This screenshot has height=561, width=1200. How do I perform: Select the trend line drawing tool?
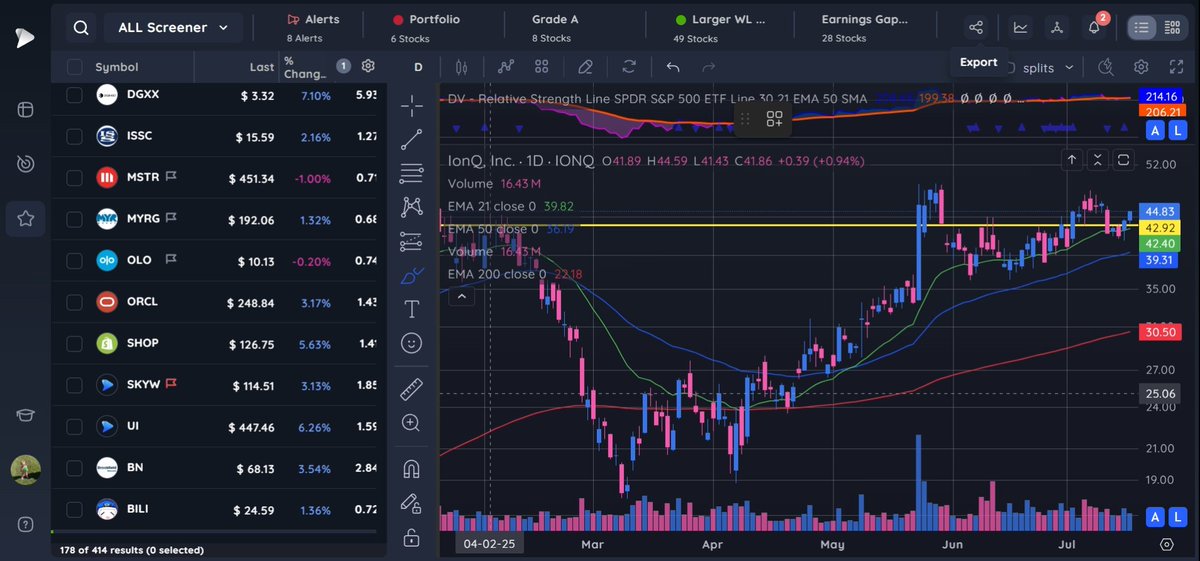(411, 140)
